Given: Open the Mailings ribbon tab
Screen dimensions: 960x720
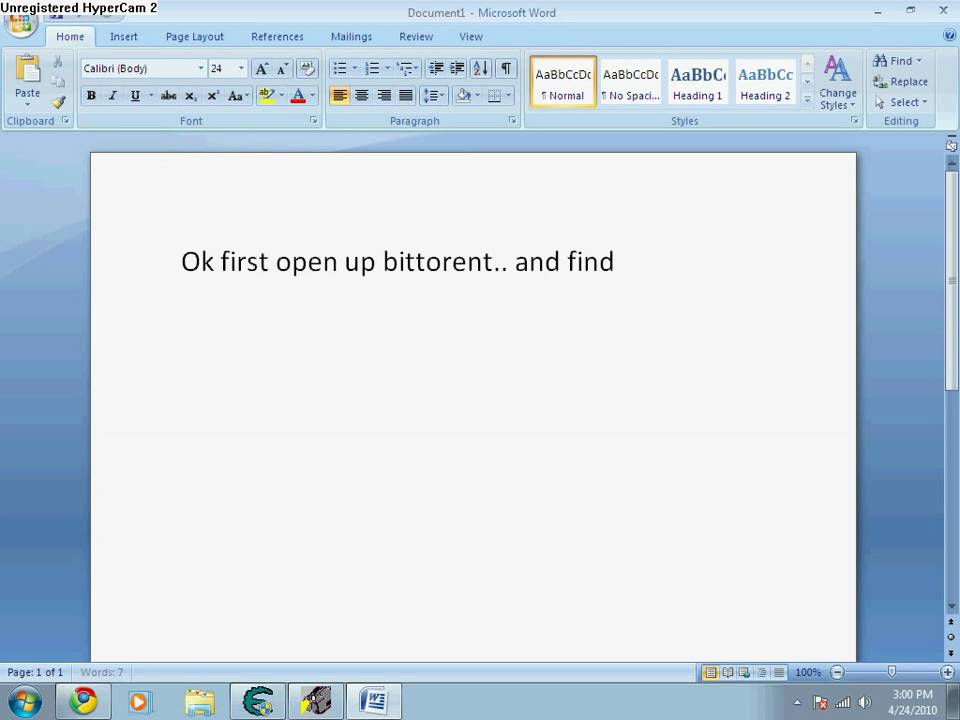Looking at the screenshot, I should pos(351,37).
